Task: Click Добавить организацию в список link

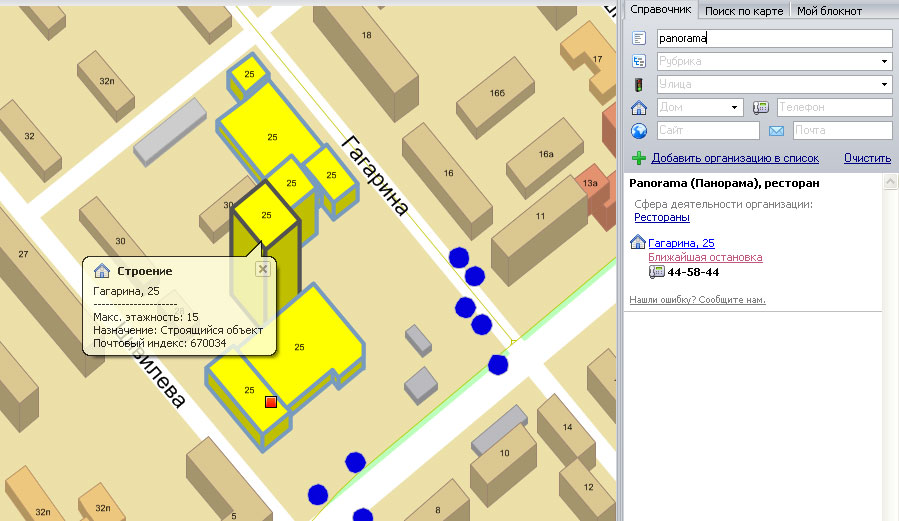Action: coord(735,158)
